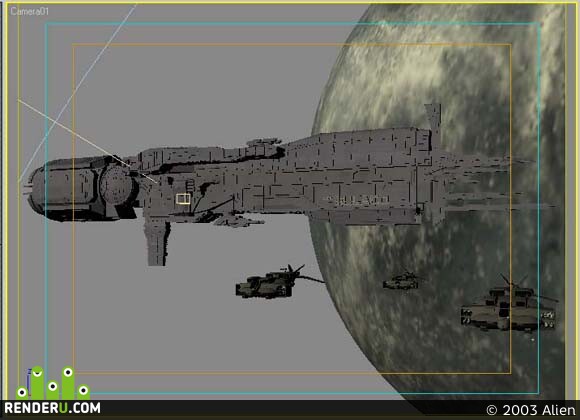This screenshot has height=420, width=580.
Task: Click the cylindrical engine section of the main ship
Action: pos(82,189)
